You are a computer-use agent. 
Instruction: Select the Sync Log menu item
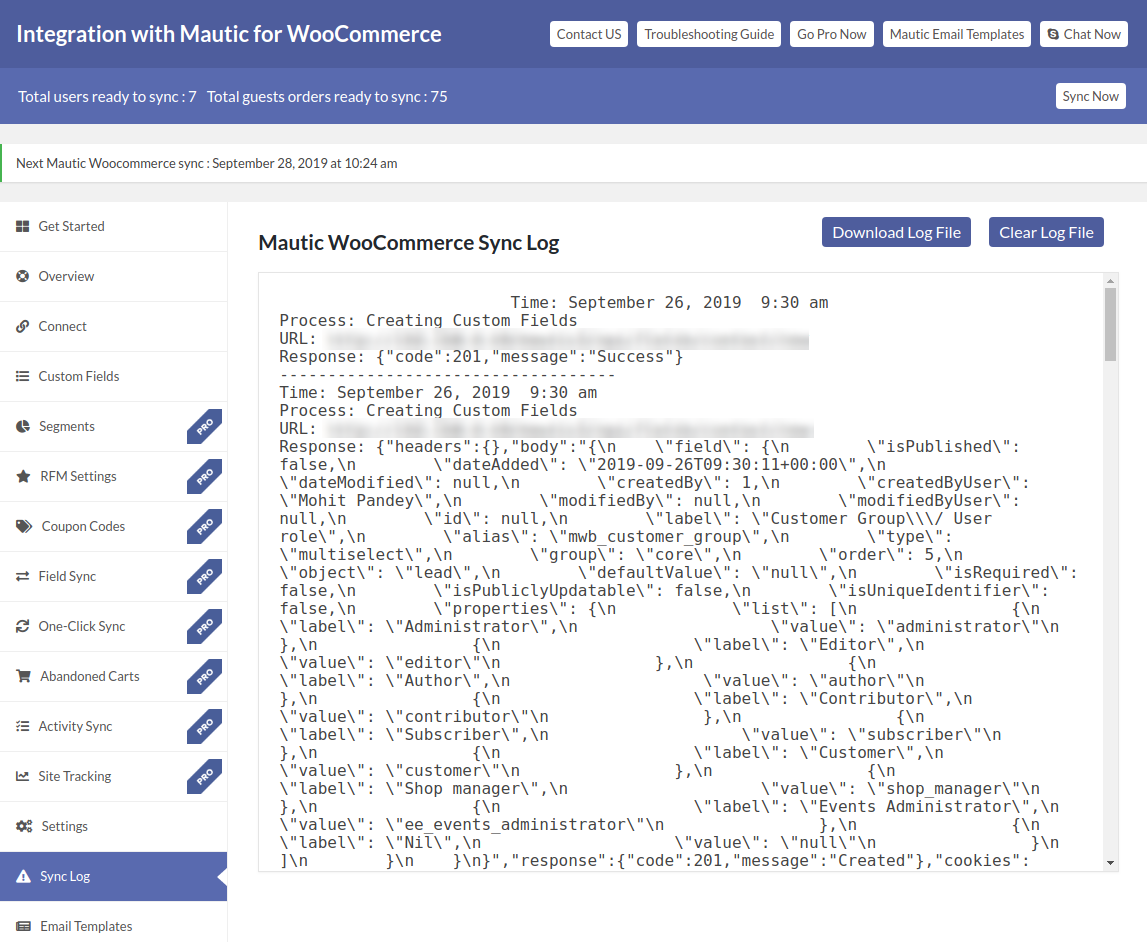tap(113, 876)
